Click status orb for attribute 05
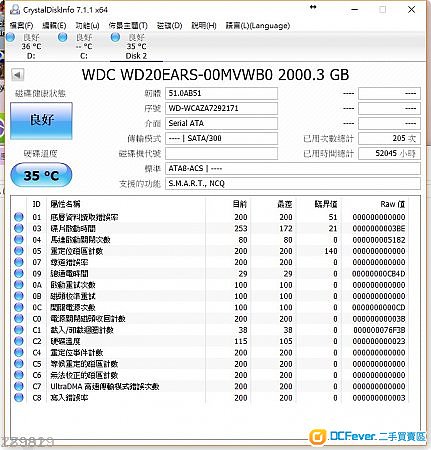 click(x=19, y=251)
